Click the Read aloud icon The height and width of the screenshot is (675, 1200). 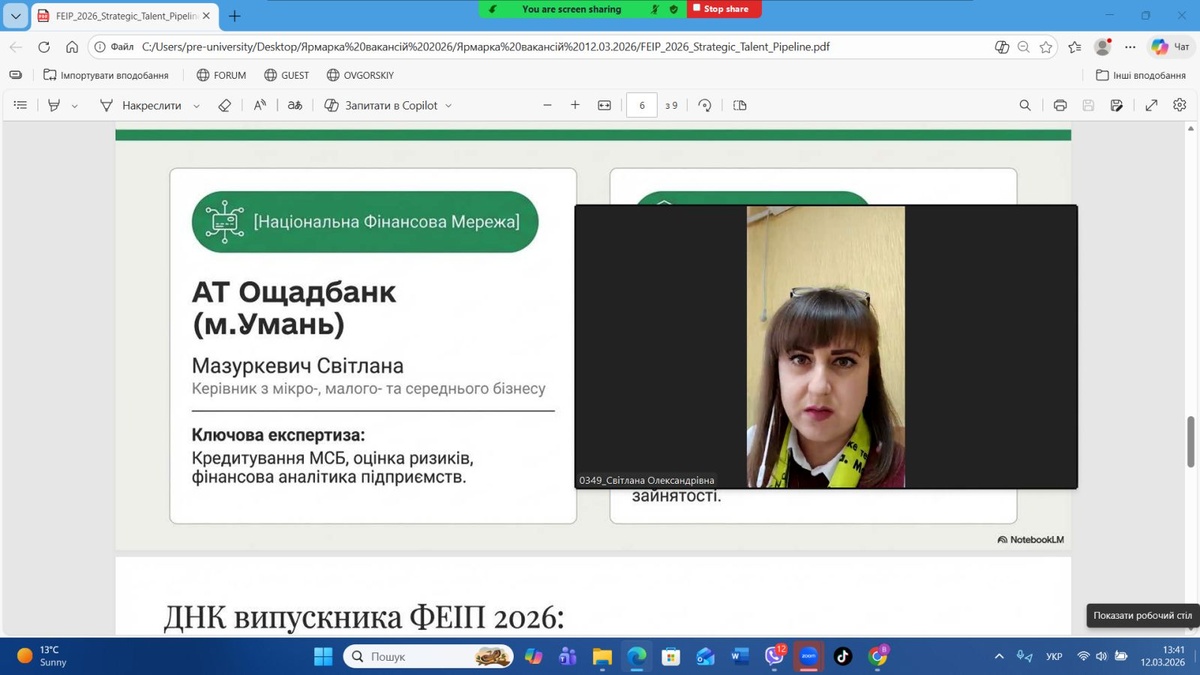coord(260,105)
